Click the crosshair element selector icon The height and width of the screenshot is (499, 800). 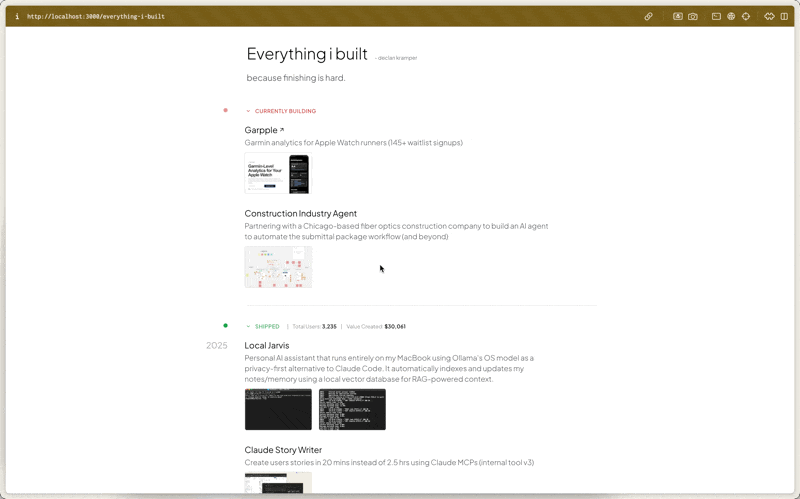(746, 17)
